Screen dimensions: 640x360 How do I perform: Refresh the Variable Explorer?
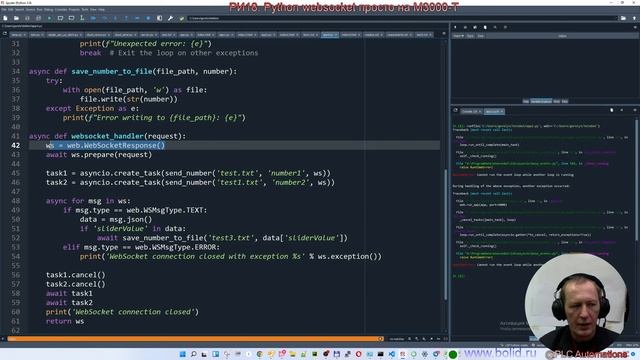pyautogui.click(x=505, y=27)
